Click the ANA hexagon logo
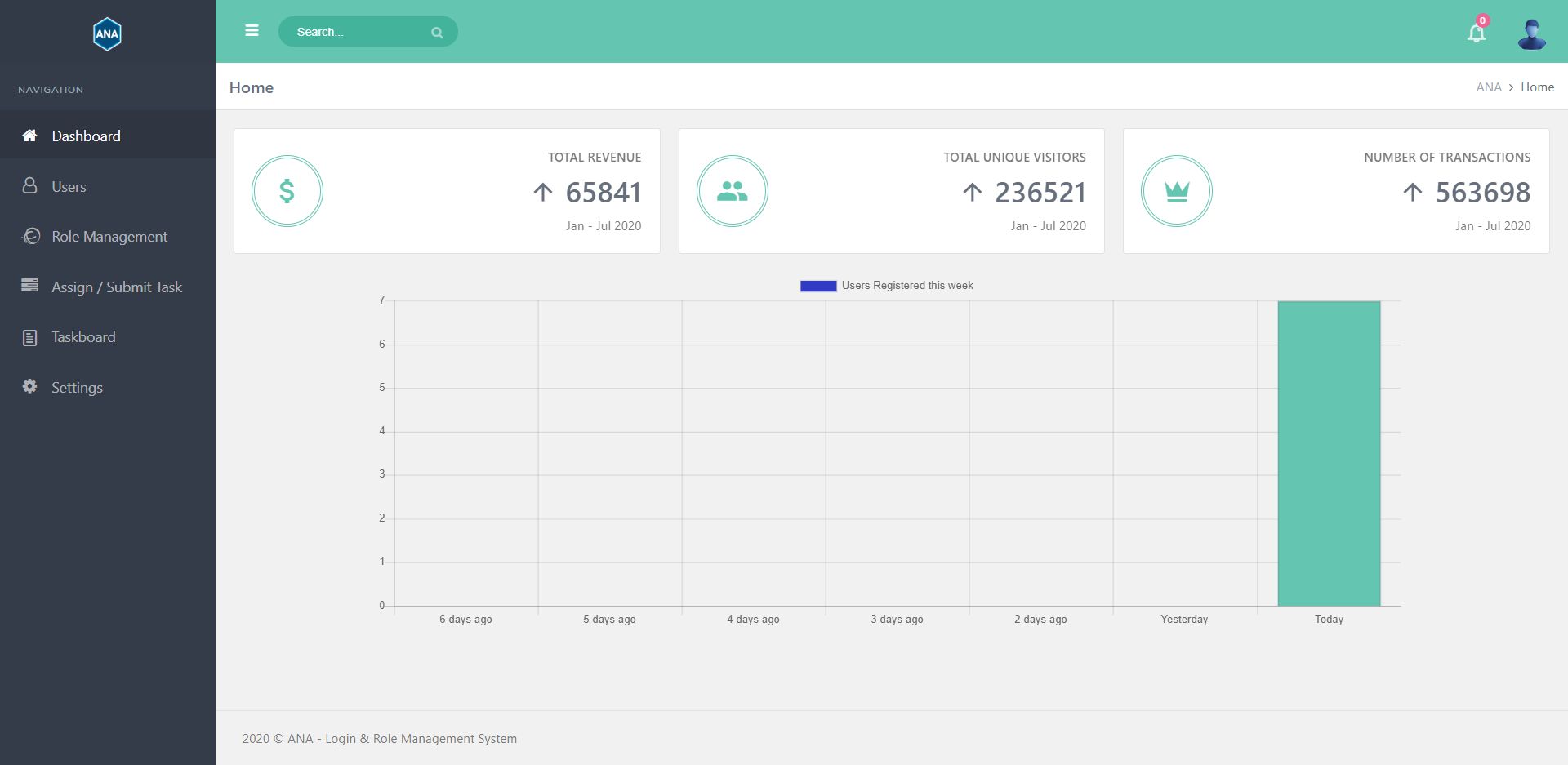The width and height of the screenshot is (1568, 765). click(x=107, y=34)
